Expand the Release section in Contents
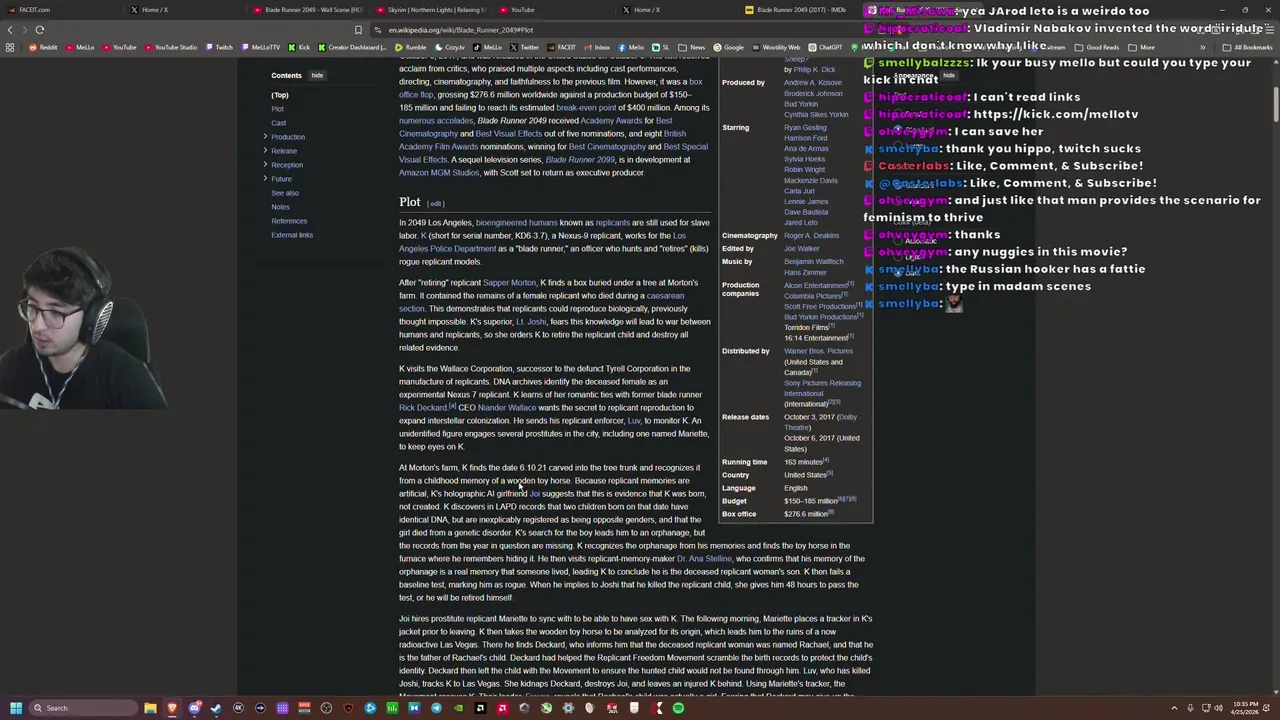The width and height of the screenshot is (1280, 720). coord(265,150)
